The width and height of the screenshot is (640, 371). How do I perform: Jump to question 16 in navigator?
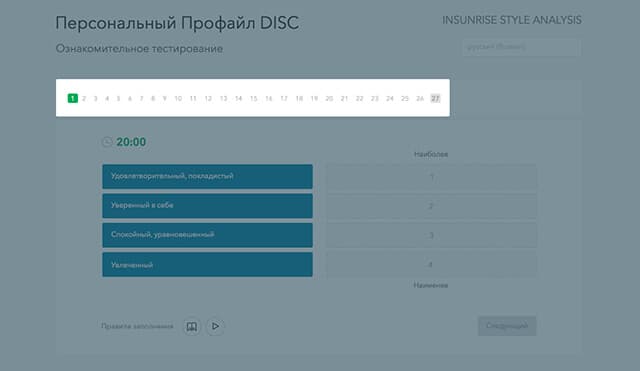[269, 98]
